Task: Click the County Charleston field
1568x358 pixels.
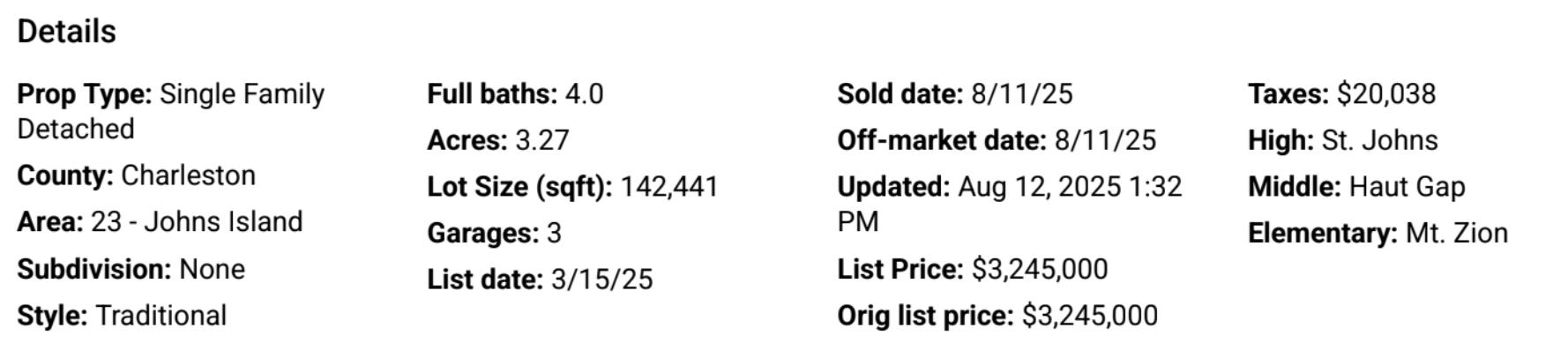Action: (137, 175)
